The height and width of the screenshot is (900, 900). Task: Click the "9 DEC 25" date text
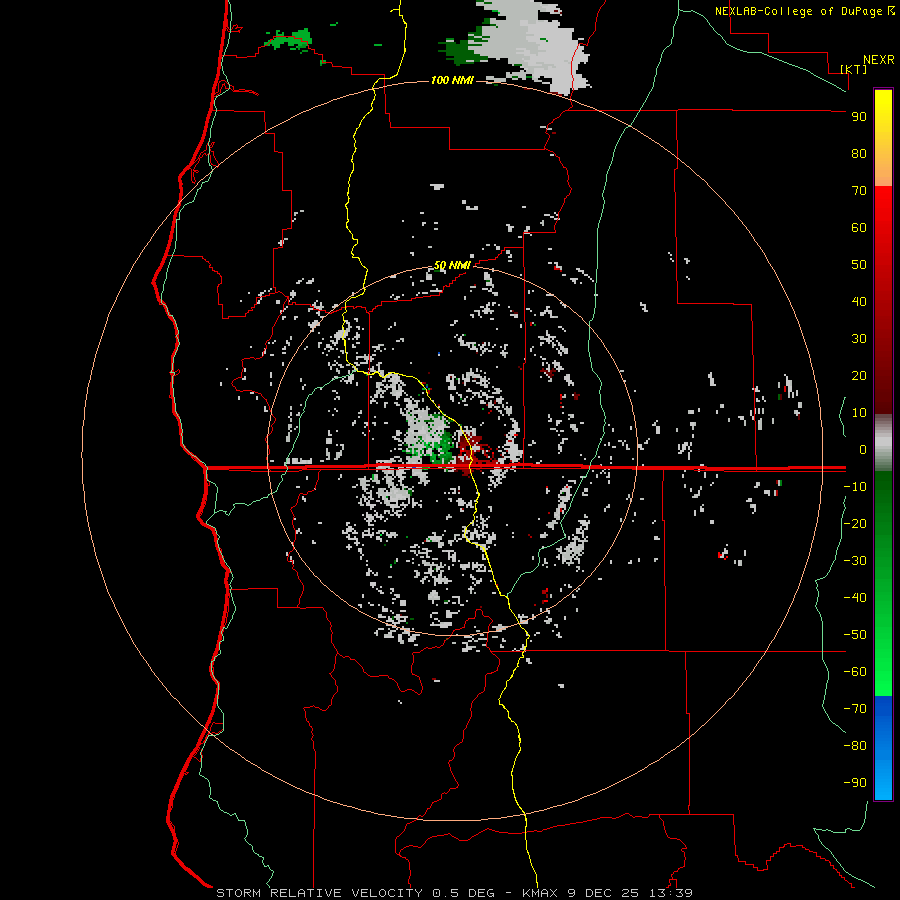[x=603, y=893]
